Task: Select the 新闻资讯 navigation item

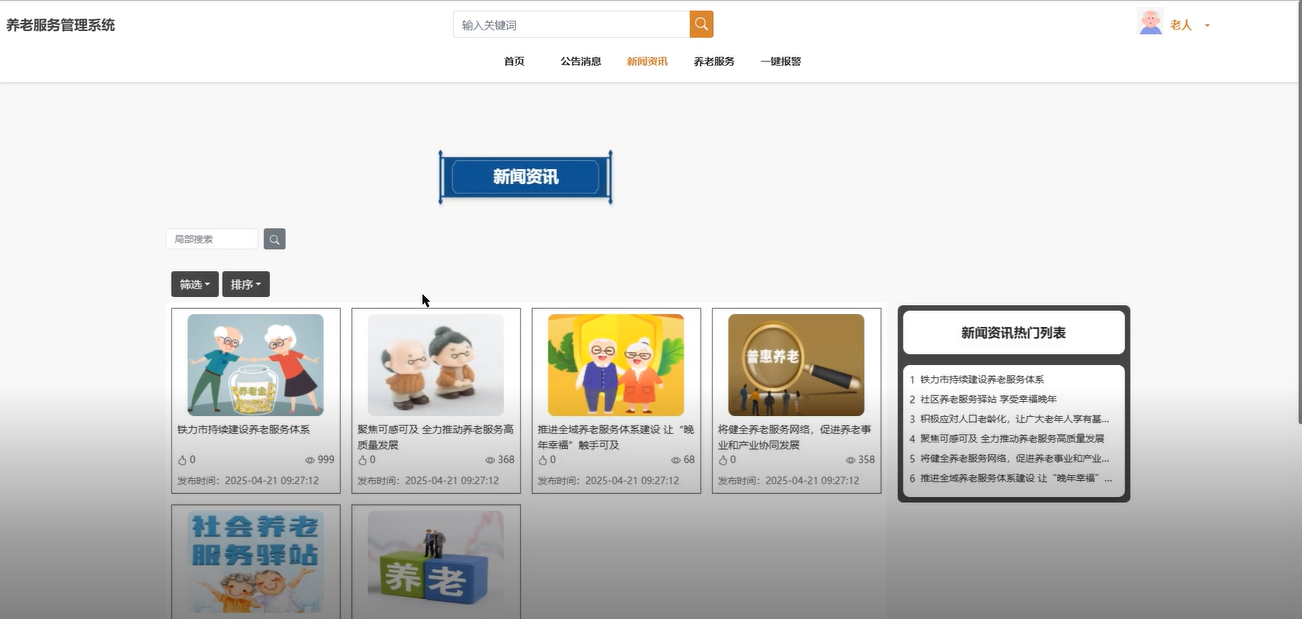Action: 647,61
